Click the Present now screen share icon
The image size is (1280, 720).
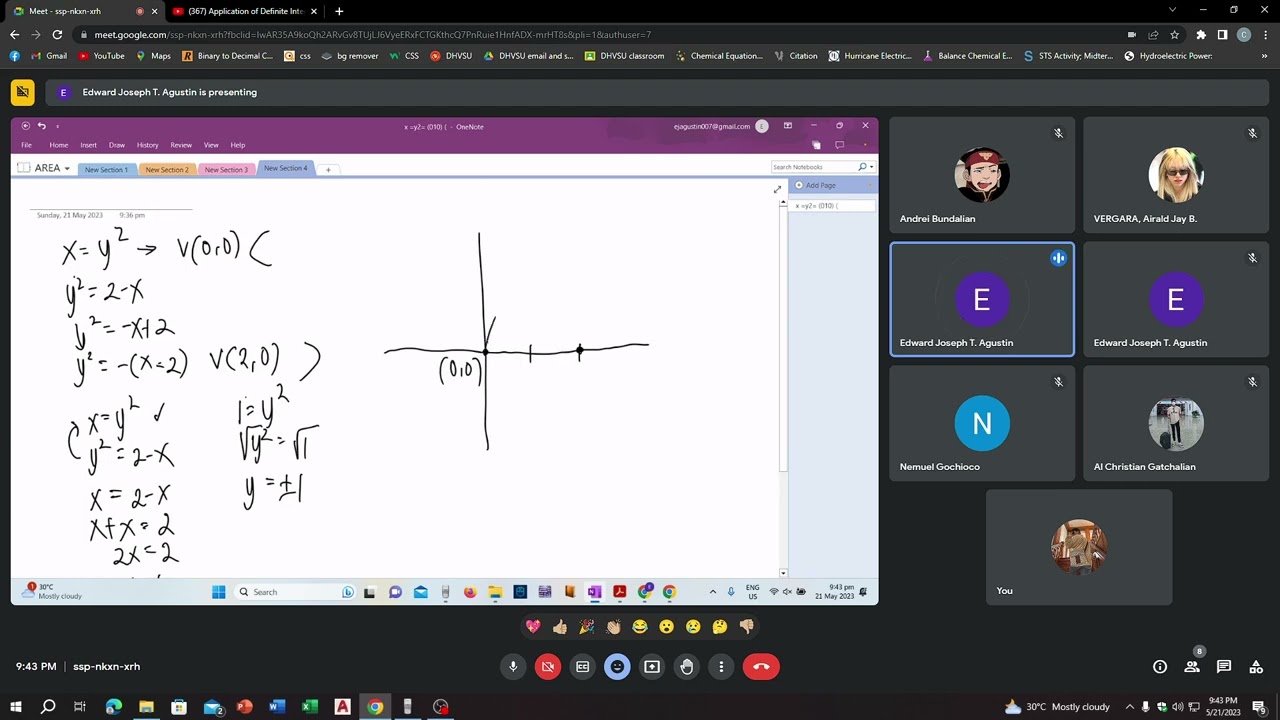pyautogui.click(x=652, y=667)
